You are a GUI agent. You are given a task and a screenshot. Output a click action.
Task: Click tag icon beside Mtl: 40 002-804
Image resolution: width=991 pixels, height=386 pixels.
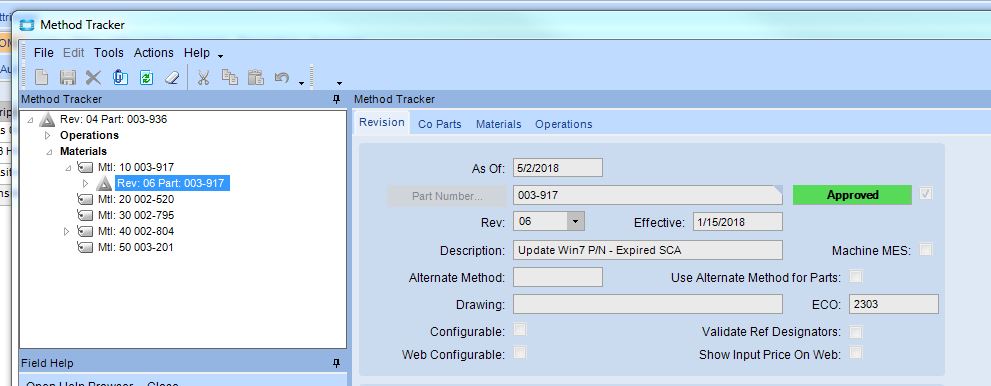85,231
